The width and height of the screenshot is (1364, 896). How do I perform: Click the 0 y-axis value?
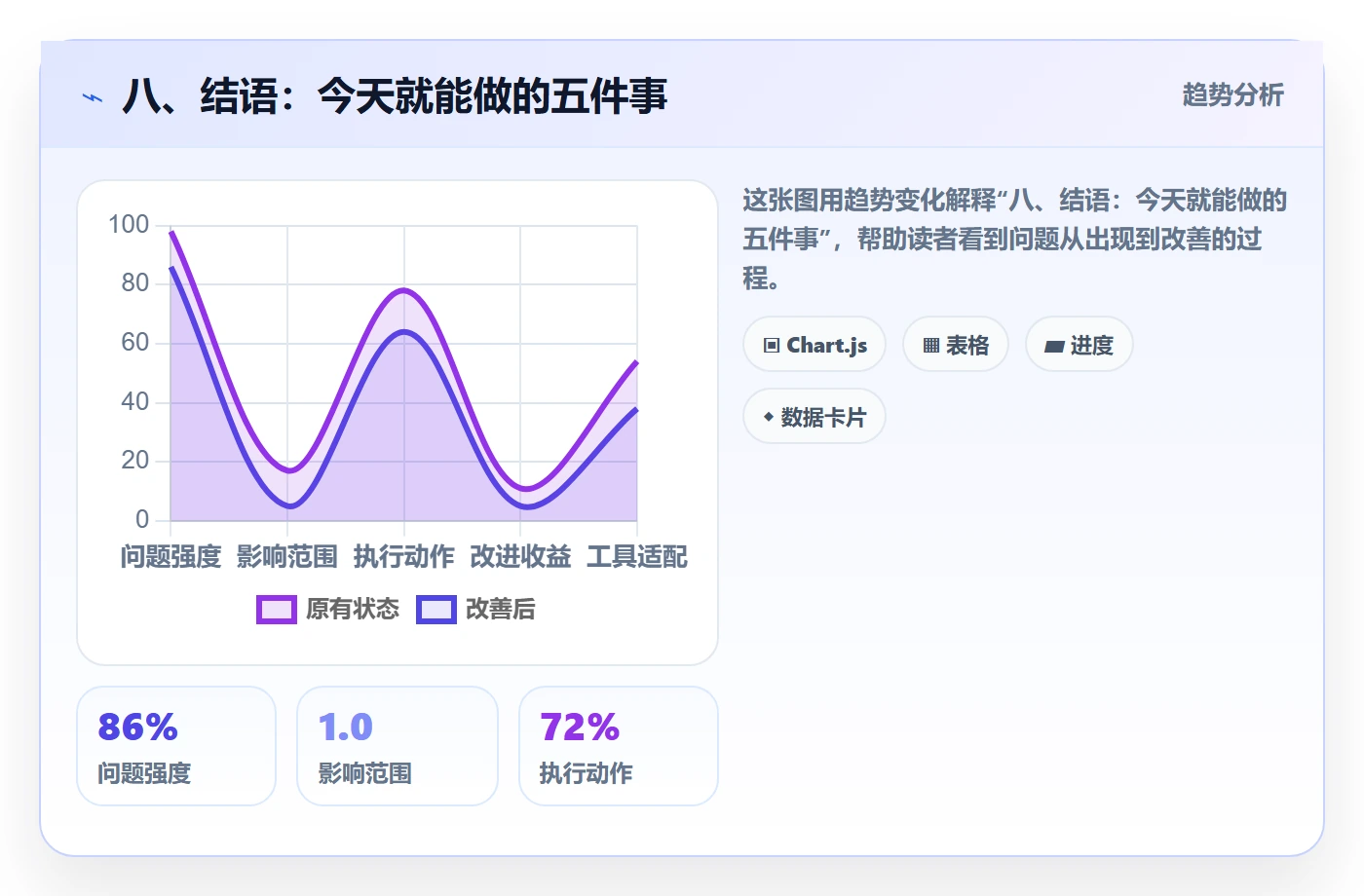[142, 519]
